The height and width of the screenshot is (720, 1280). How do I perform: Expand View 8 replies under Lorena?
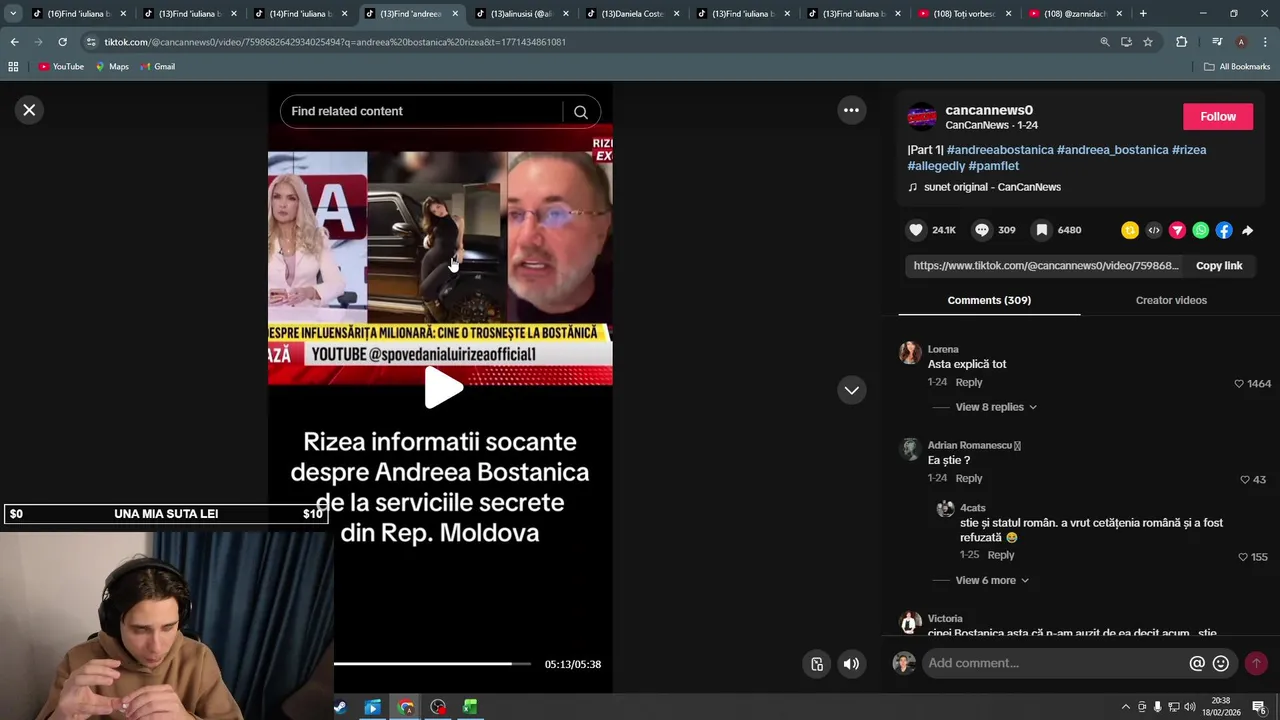click(996, 407)
